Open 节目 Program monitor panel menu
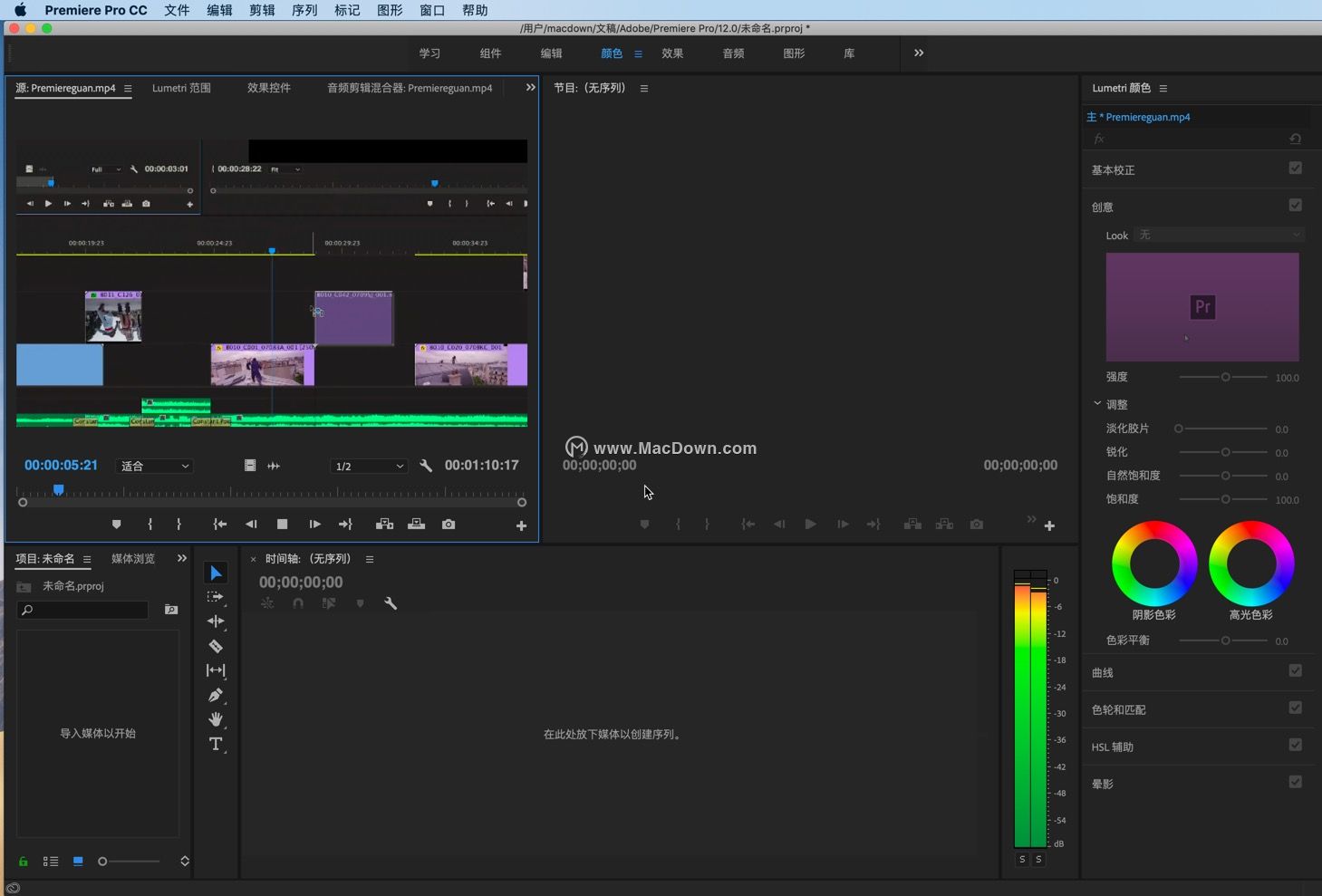The image size is (1322, 896). pos(644,88)
